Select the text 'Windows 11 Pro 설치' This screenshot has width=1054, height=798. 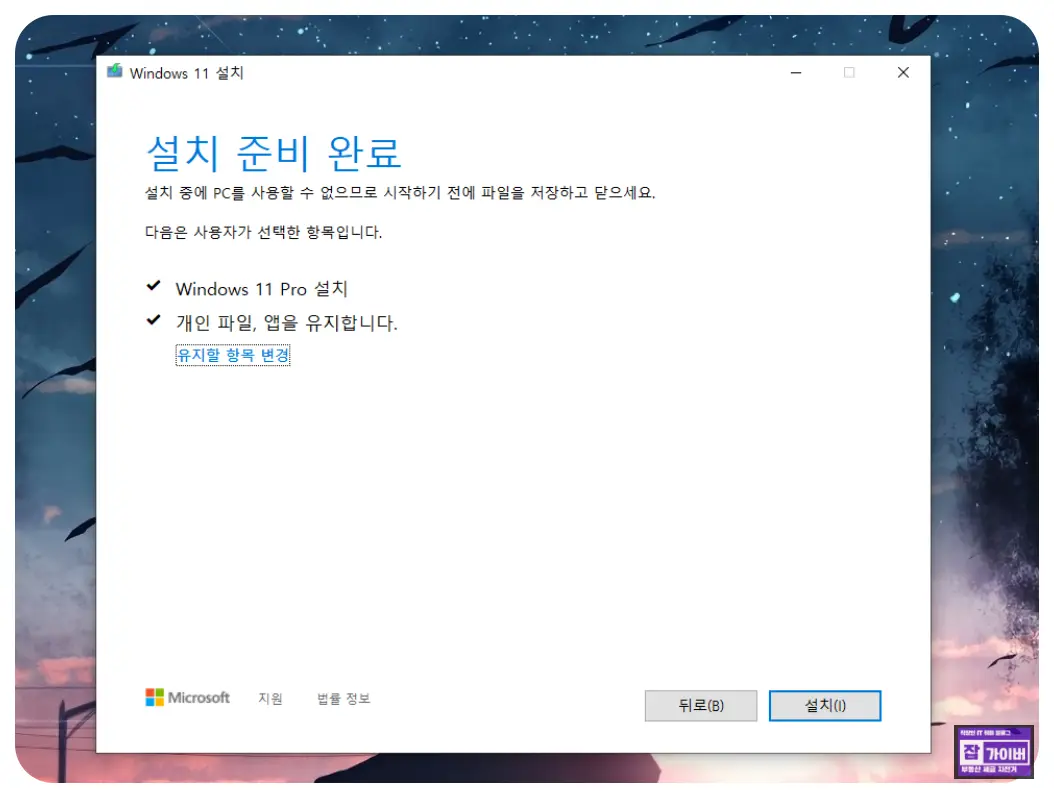tap(261, 289)
